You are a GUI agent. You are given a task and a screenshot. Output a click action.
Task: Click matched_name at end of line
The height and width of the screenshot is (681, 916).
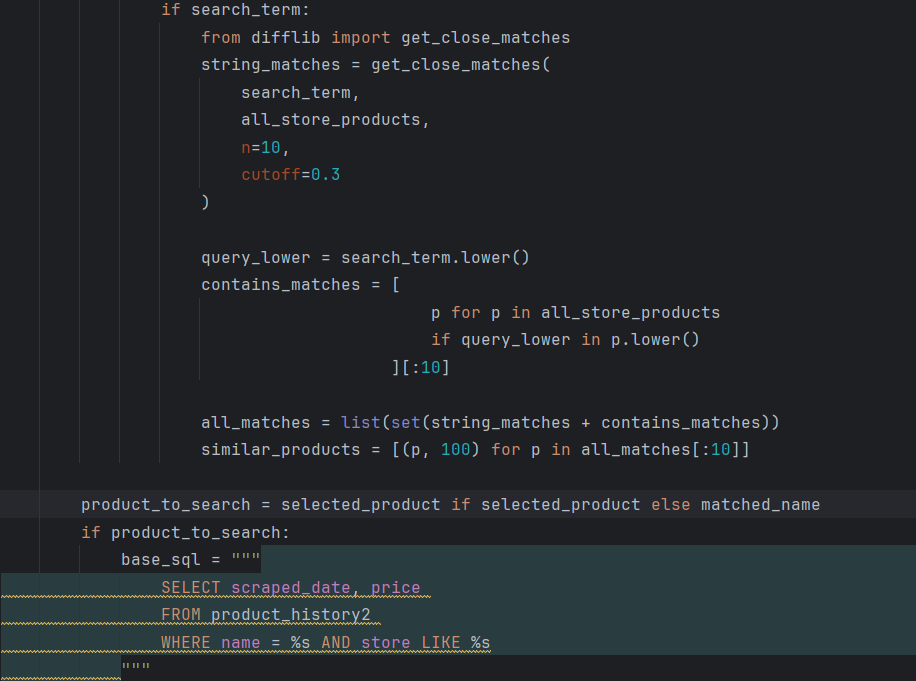coord(760,504)
